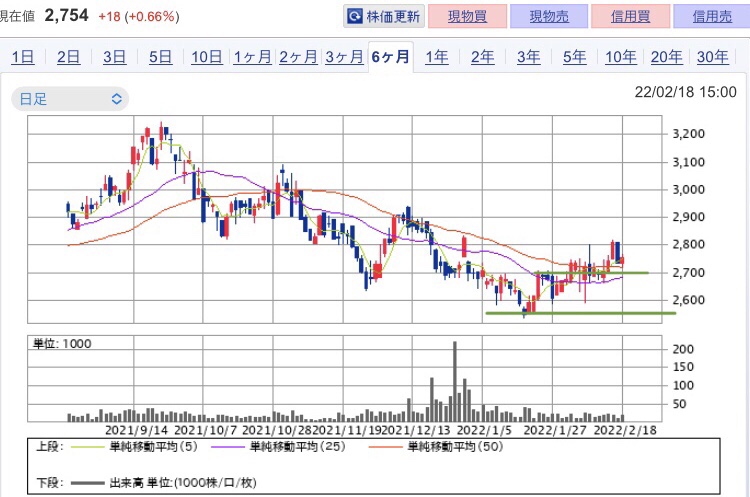Click the 2,700 price axis label
The height and width of the screenshot is (497, 750).
tap(688, 273)
